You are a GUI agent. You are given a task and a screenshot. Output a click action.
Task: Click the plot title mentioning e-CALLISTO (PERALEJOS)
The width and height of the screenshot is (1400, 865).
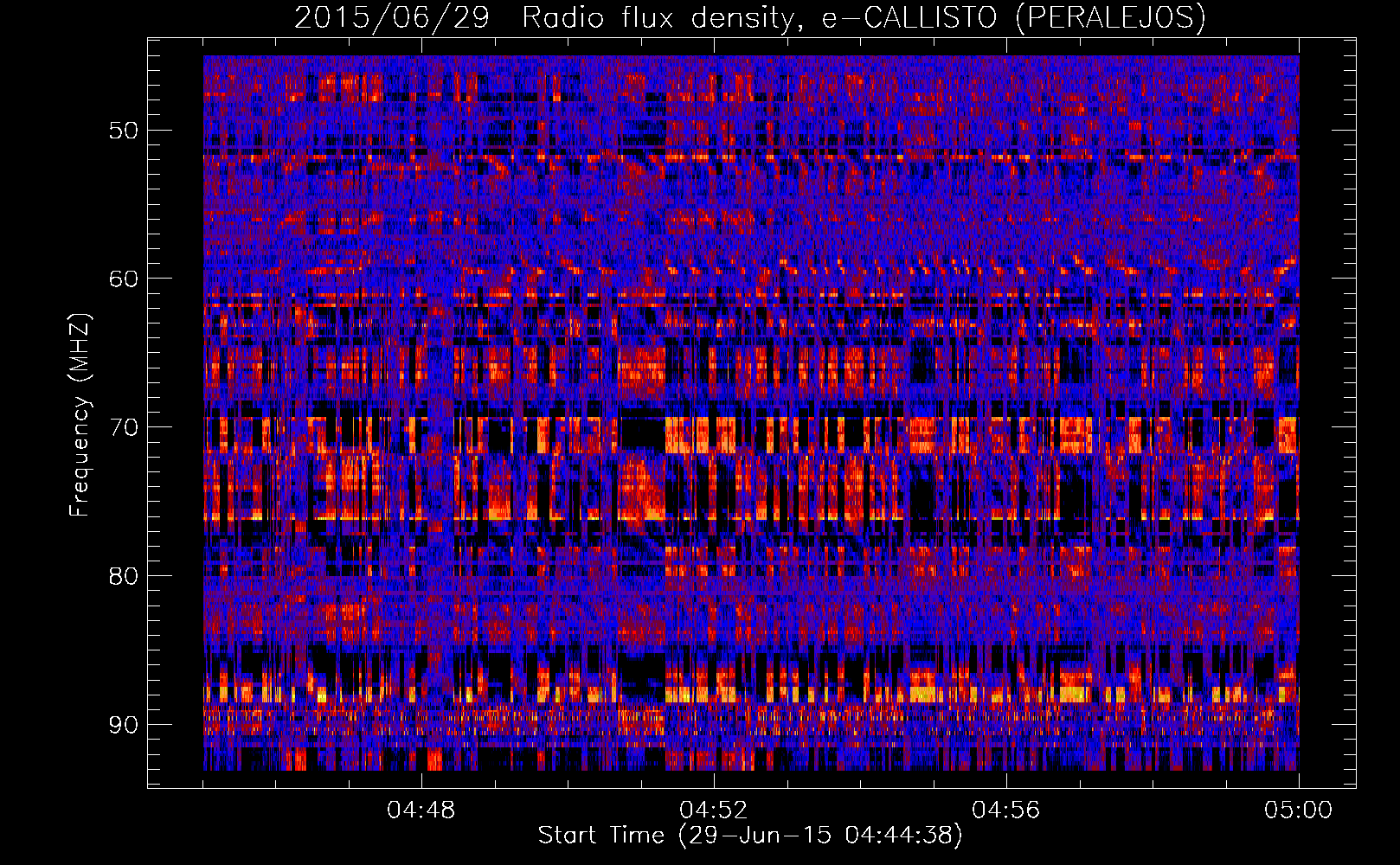point(750,17)
